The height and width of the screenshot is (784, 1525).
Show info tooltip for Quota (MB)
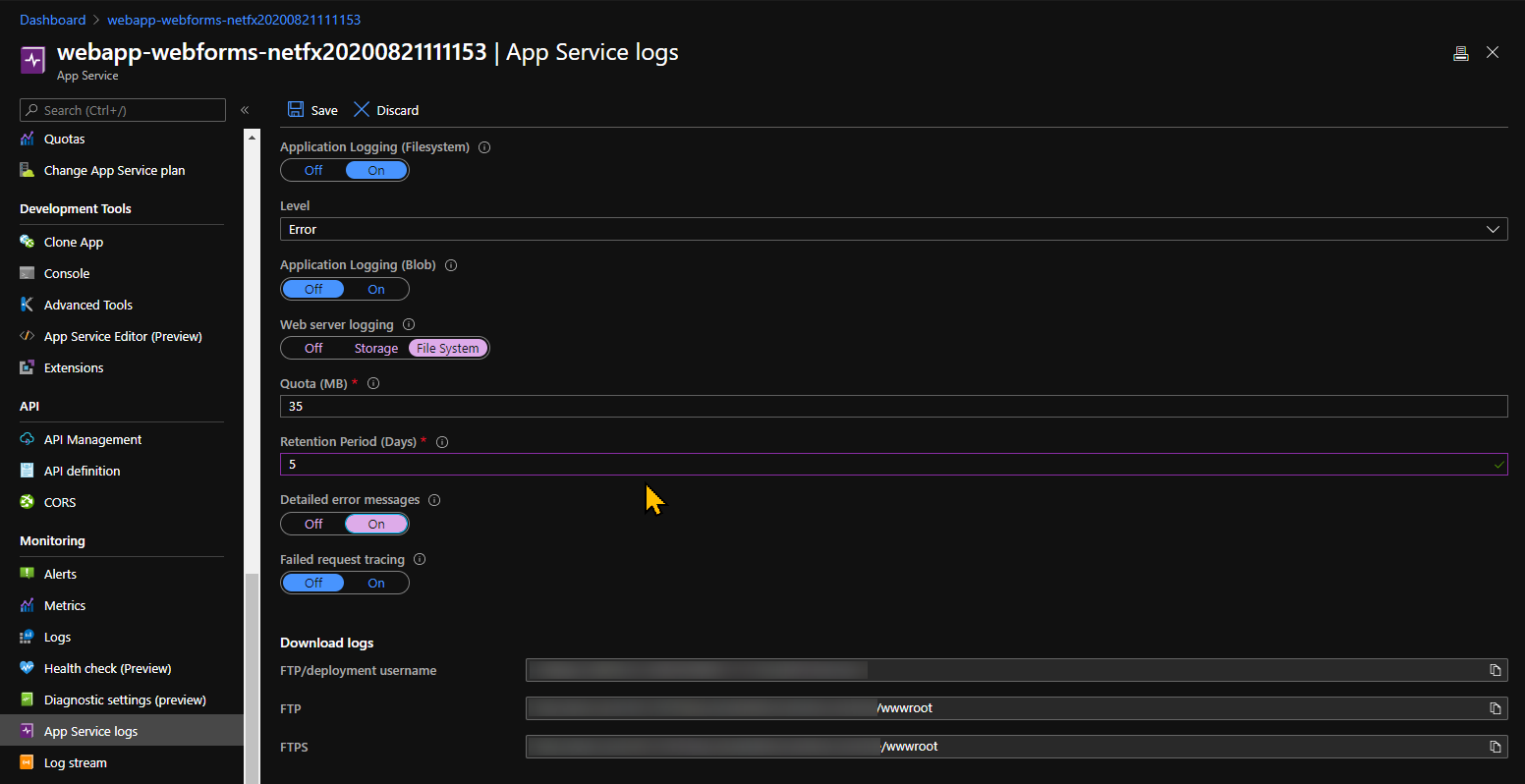[x=372, y=384]
